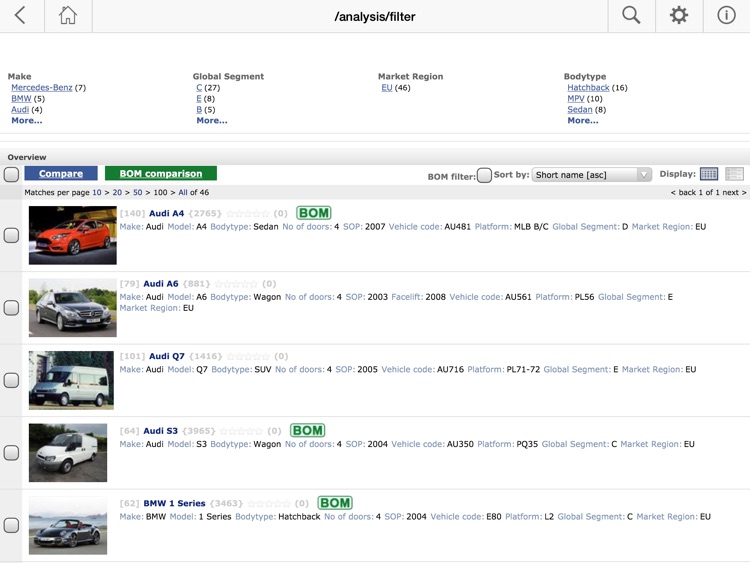The width and height of the screenshot is (750, 563).
Task: Show 100 matches per page
Action: coord(160,192)
